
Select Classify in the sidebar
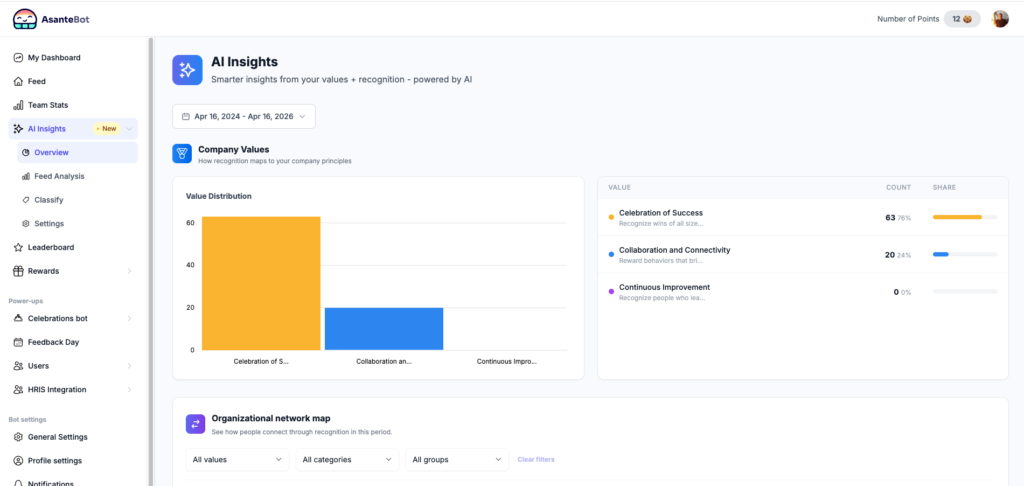pyautogui.click(x=48, y=200)
